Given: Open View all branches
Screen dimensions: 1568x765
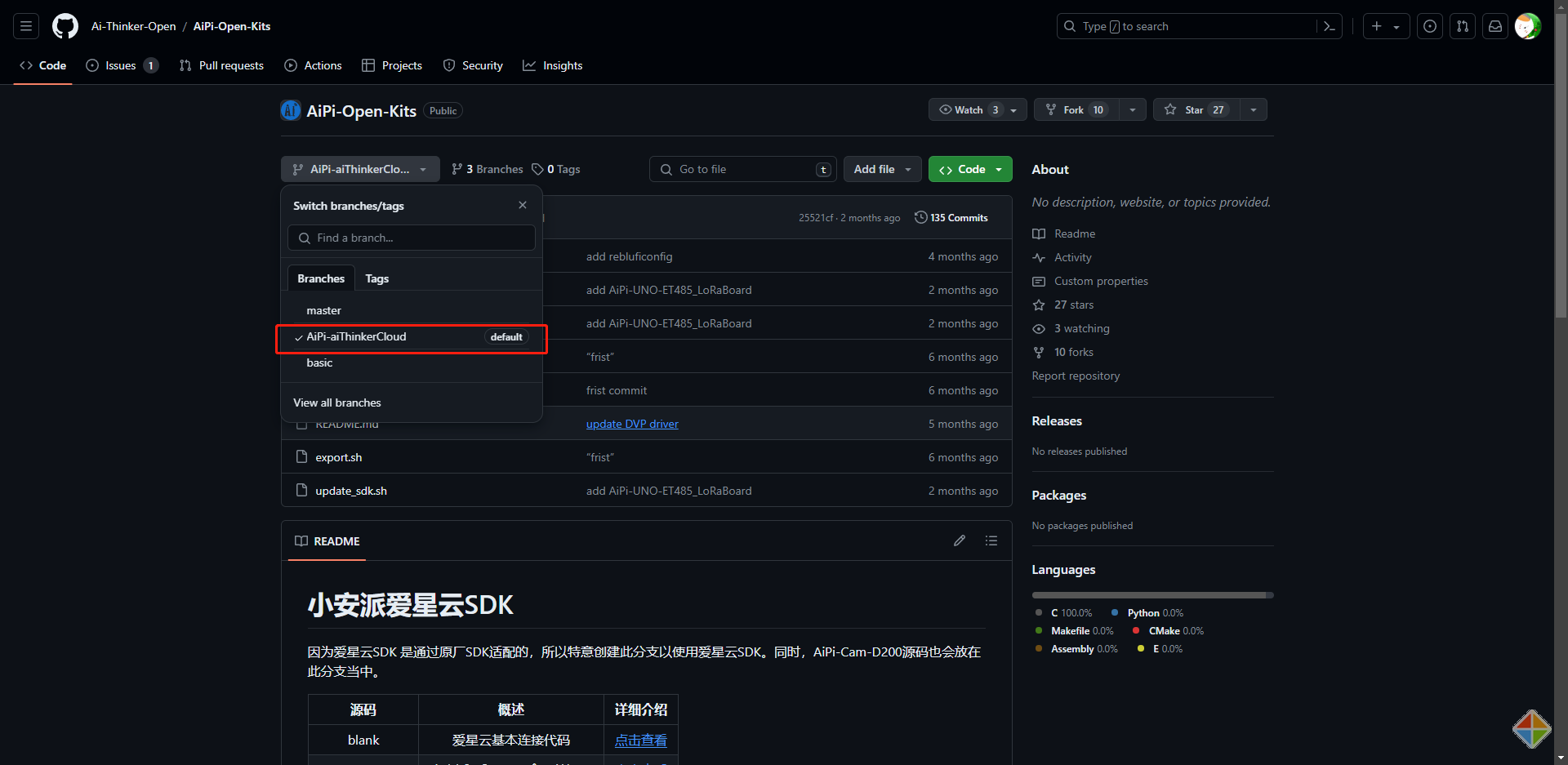Looking at the screenshot, I should (337, 403).
